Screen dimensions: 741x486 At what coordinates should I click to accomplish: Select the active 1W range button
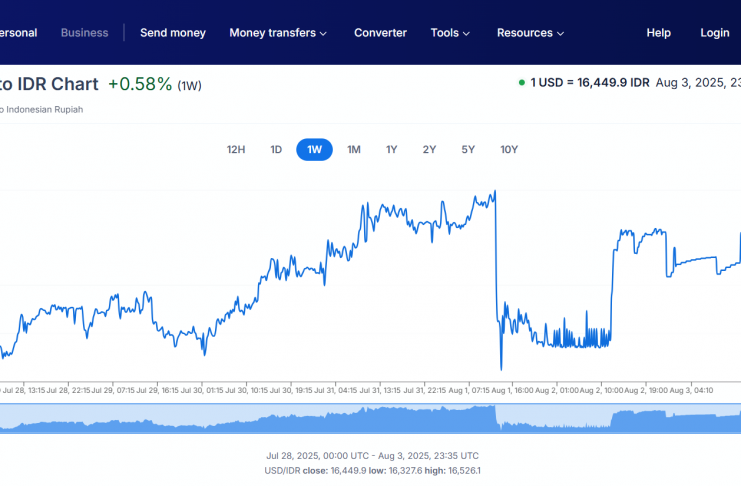(314, 150)
